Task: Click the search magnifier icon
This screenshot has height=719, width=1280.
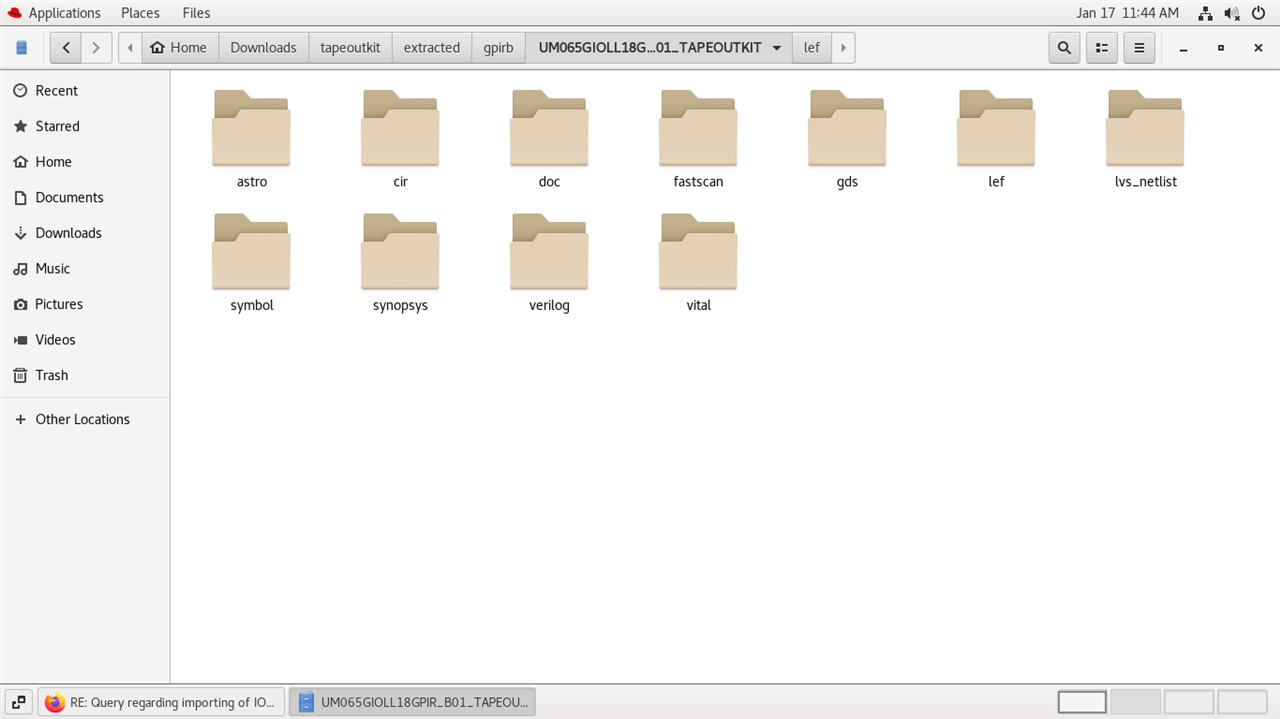Action: coord(1064,47)
